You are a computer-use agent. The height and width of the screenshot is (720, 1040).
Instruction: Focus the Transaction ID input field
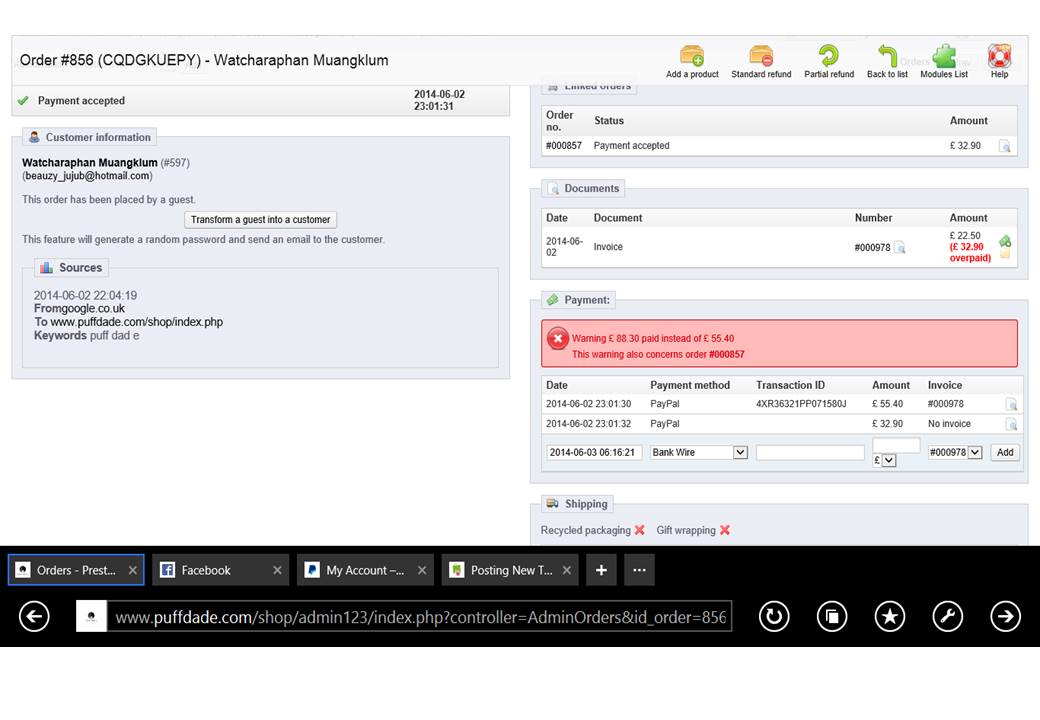pos(810,452)
